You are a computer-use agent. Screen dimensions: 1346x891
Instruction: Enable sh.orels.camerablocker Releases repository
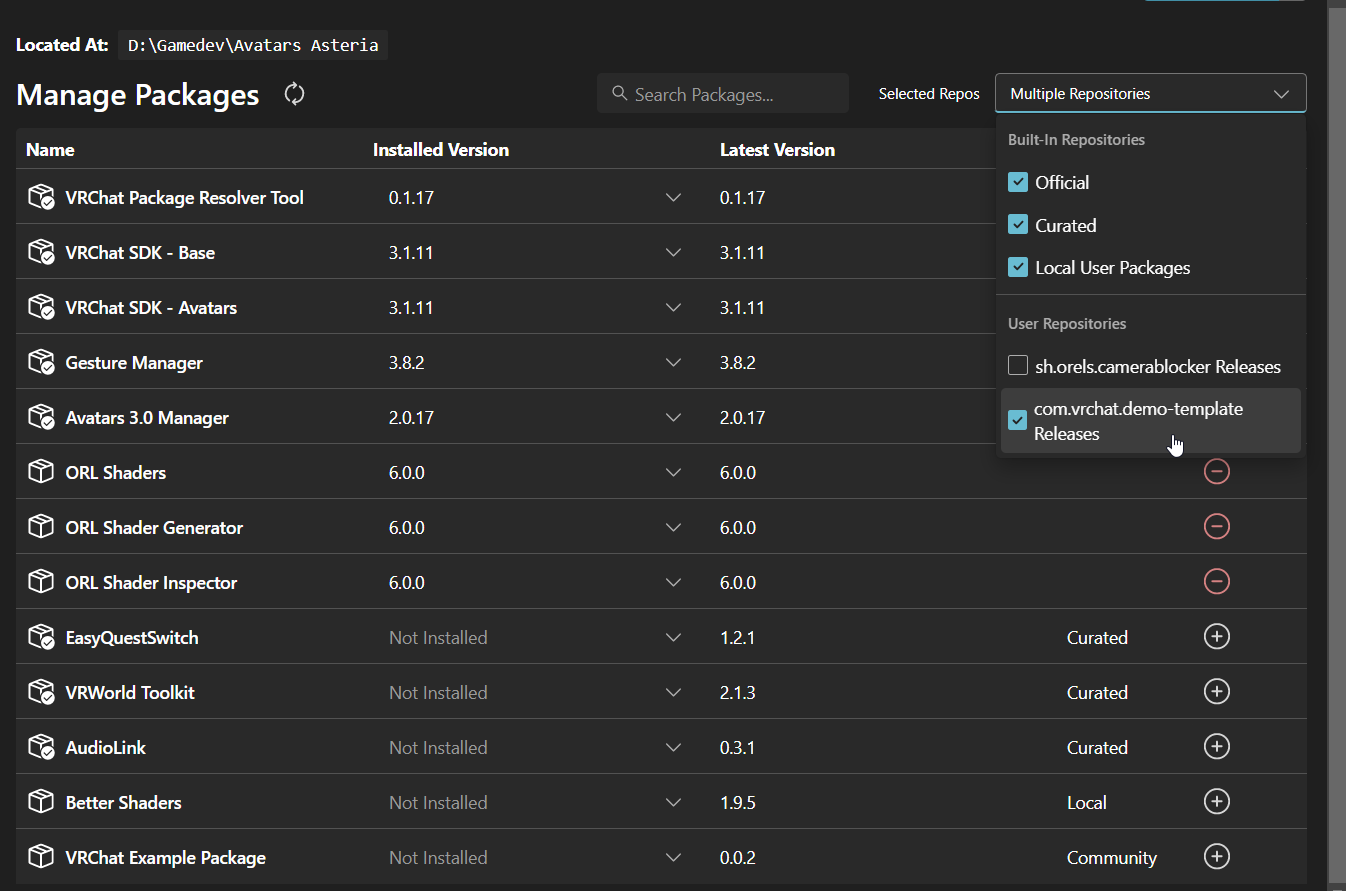(x=1018, y=365)
